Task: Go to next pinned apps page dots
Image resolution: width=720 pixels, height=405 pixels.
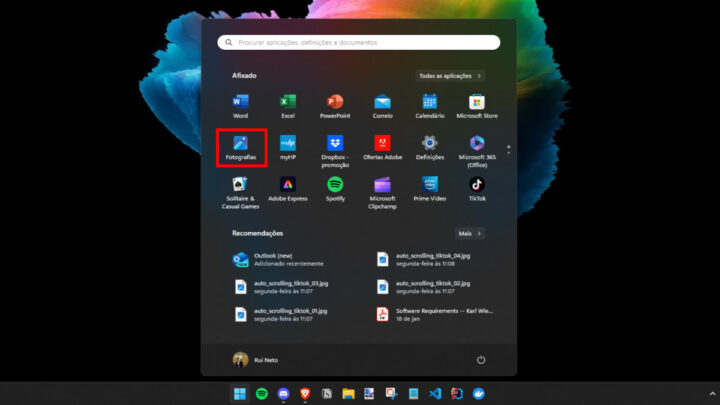Action: click(508, 150)
